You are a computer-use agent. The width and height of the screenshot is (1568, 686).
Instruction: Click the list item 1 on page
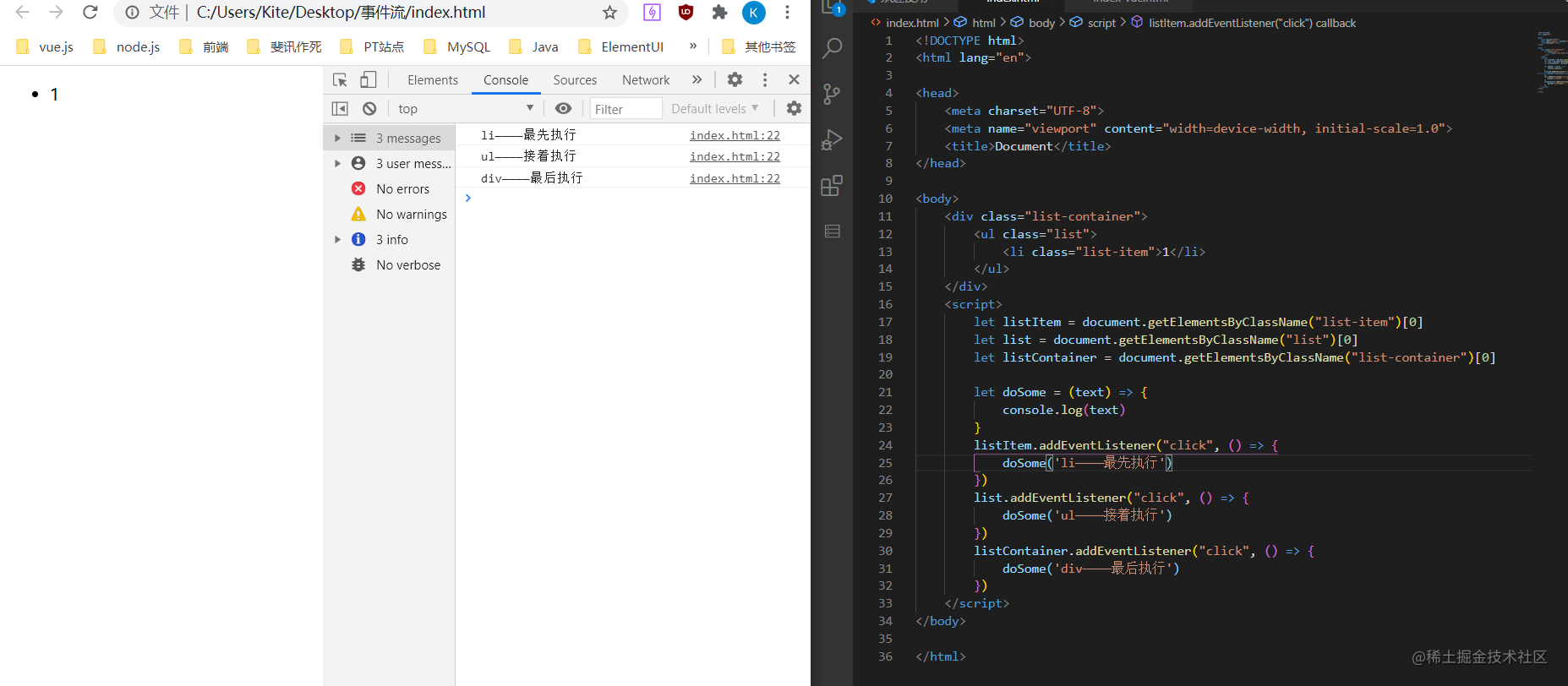click(x=54, y=94)
